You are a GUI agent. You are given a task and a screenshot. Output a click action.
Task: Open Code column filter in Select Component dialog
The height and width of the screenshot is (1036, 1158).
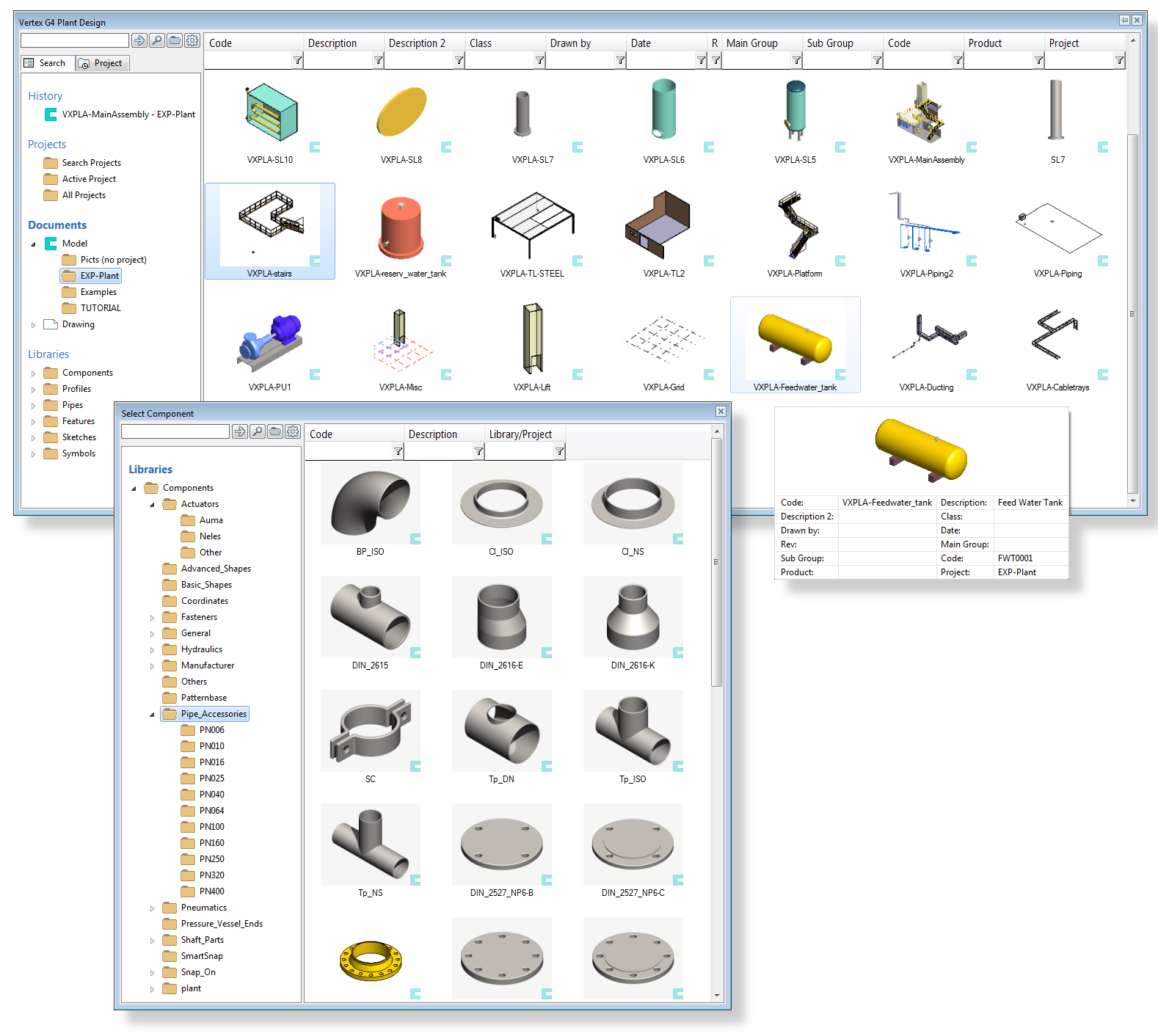398,451
